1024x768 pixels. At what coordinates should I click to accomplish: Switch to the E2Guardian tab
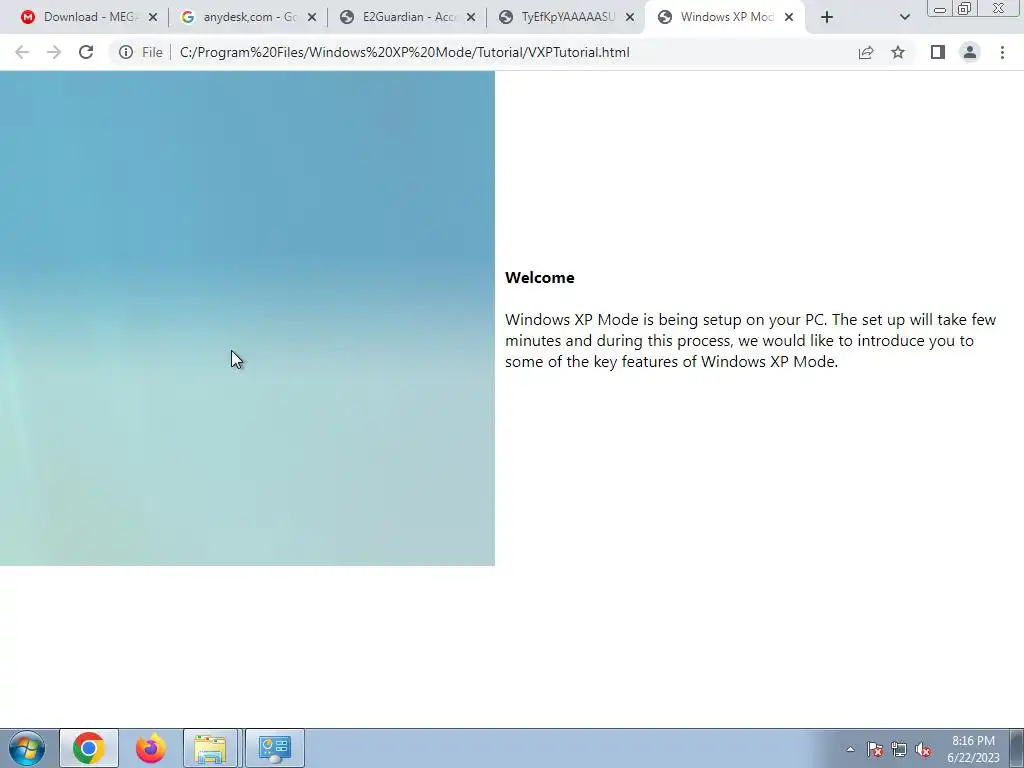(x=408, y=18)
